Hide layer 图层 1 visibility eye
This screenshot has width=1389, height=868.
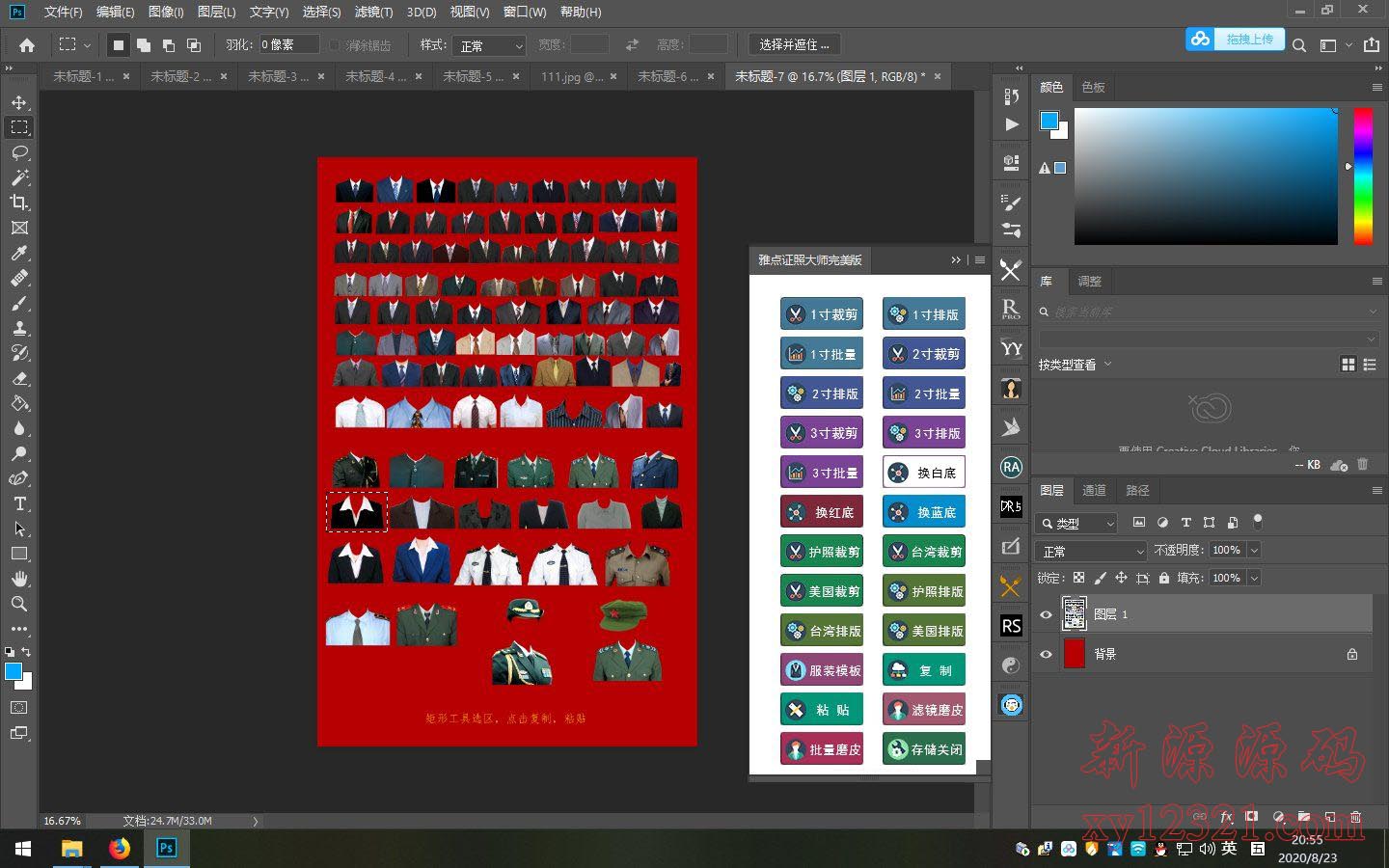(1046, 614)
